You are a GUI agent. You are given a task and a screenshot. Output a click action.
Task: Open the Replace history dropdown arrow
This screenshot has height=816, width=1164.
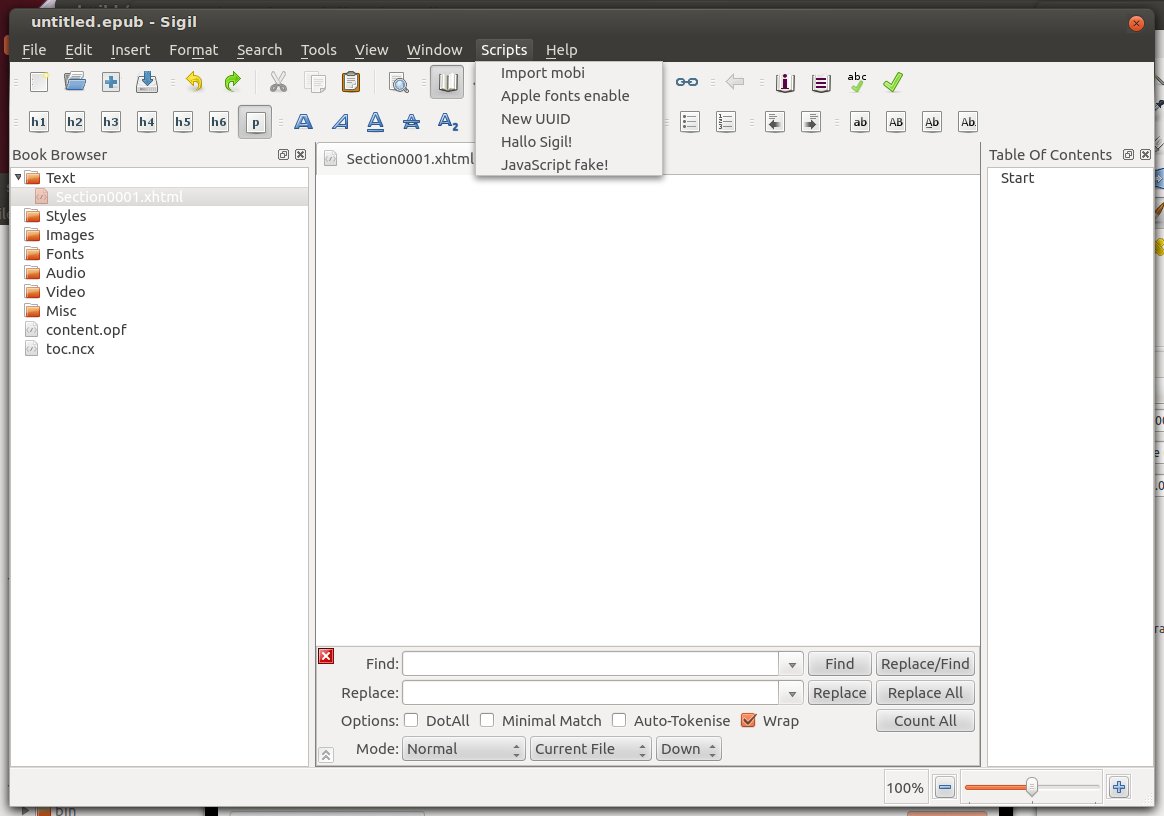point(791,693)
